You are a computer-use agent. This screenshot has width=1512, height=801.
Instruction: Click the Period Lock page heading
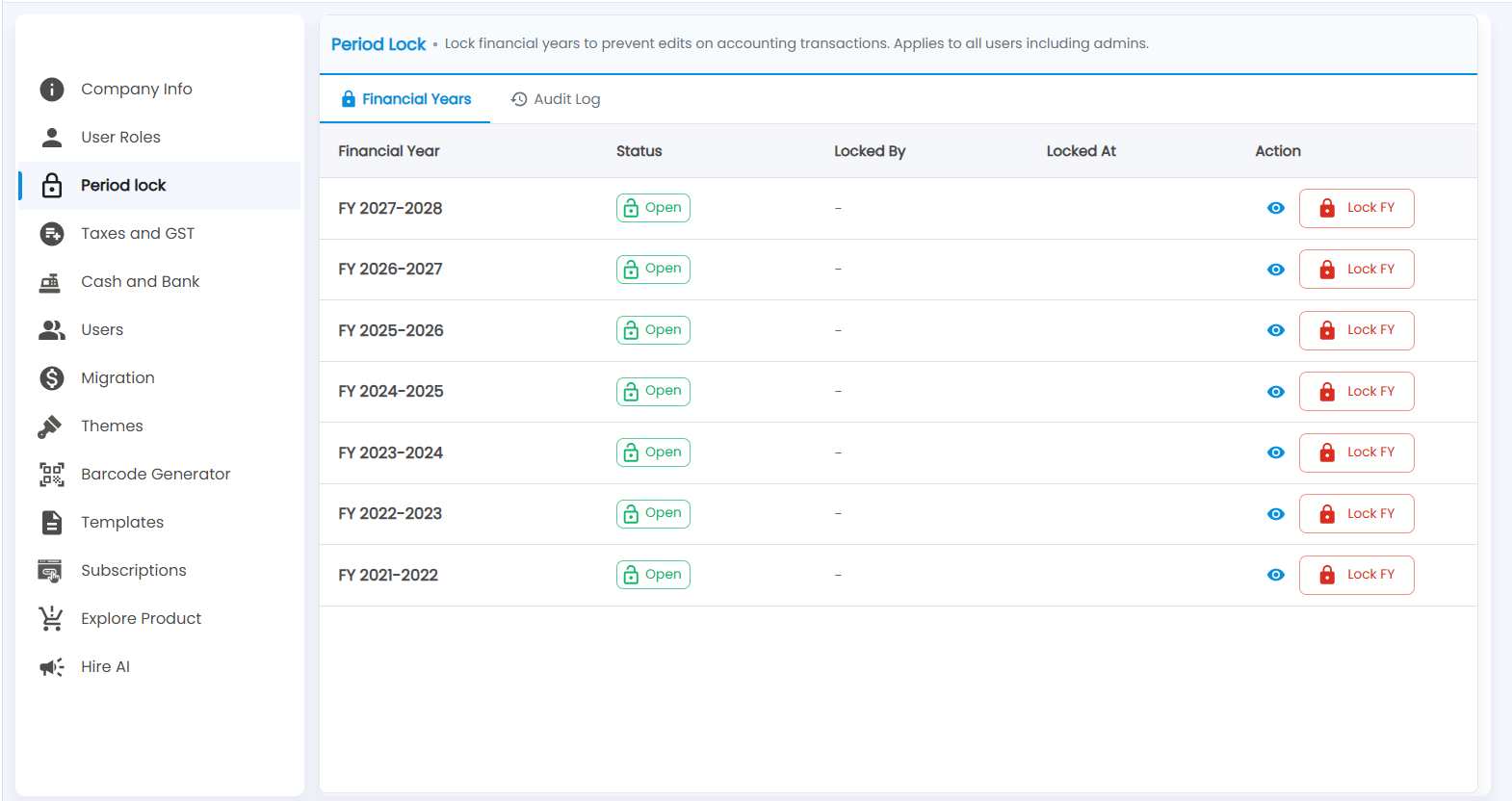click(x=378, y=44)
